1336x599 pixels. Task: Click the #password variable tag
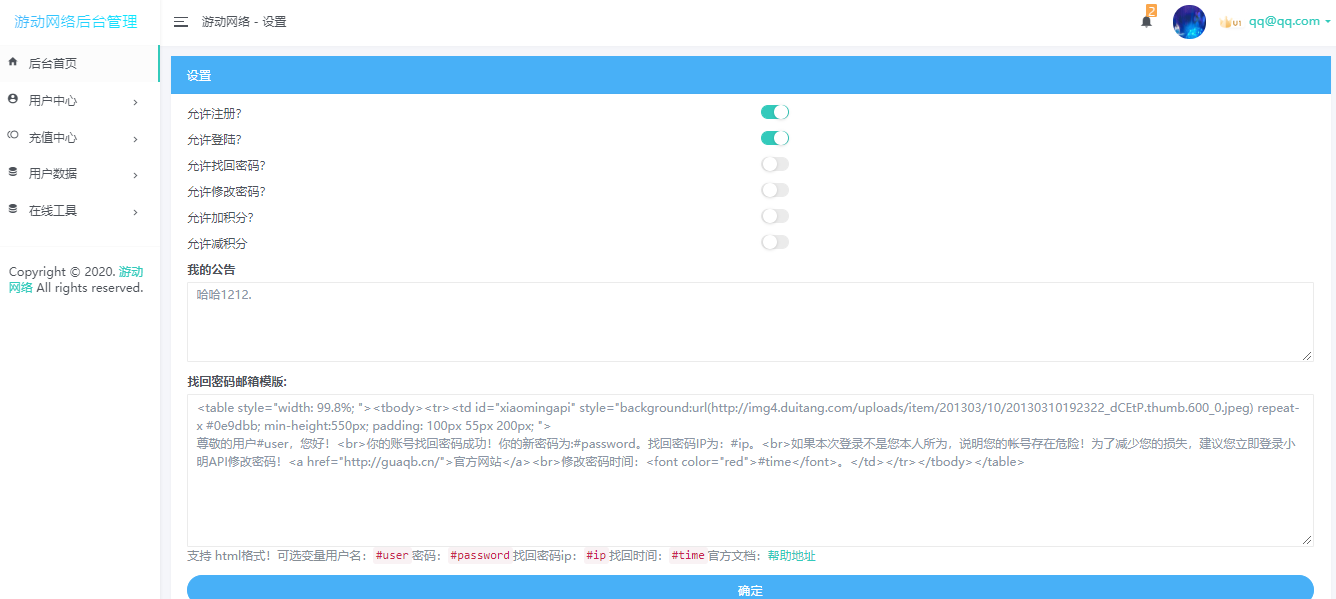click(479, 556)
